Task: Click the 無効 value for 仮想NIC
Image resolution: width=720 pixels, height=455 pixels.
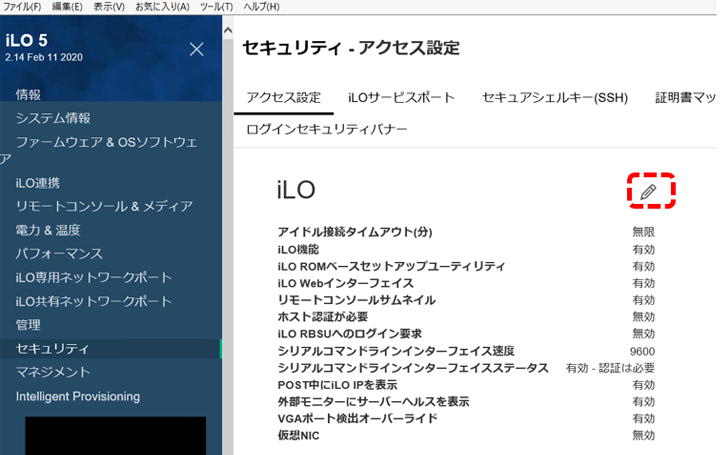Action: click(x=643, y=435)
